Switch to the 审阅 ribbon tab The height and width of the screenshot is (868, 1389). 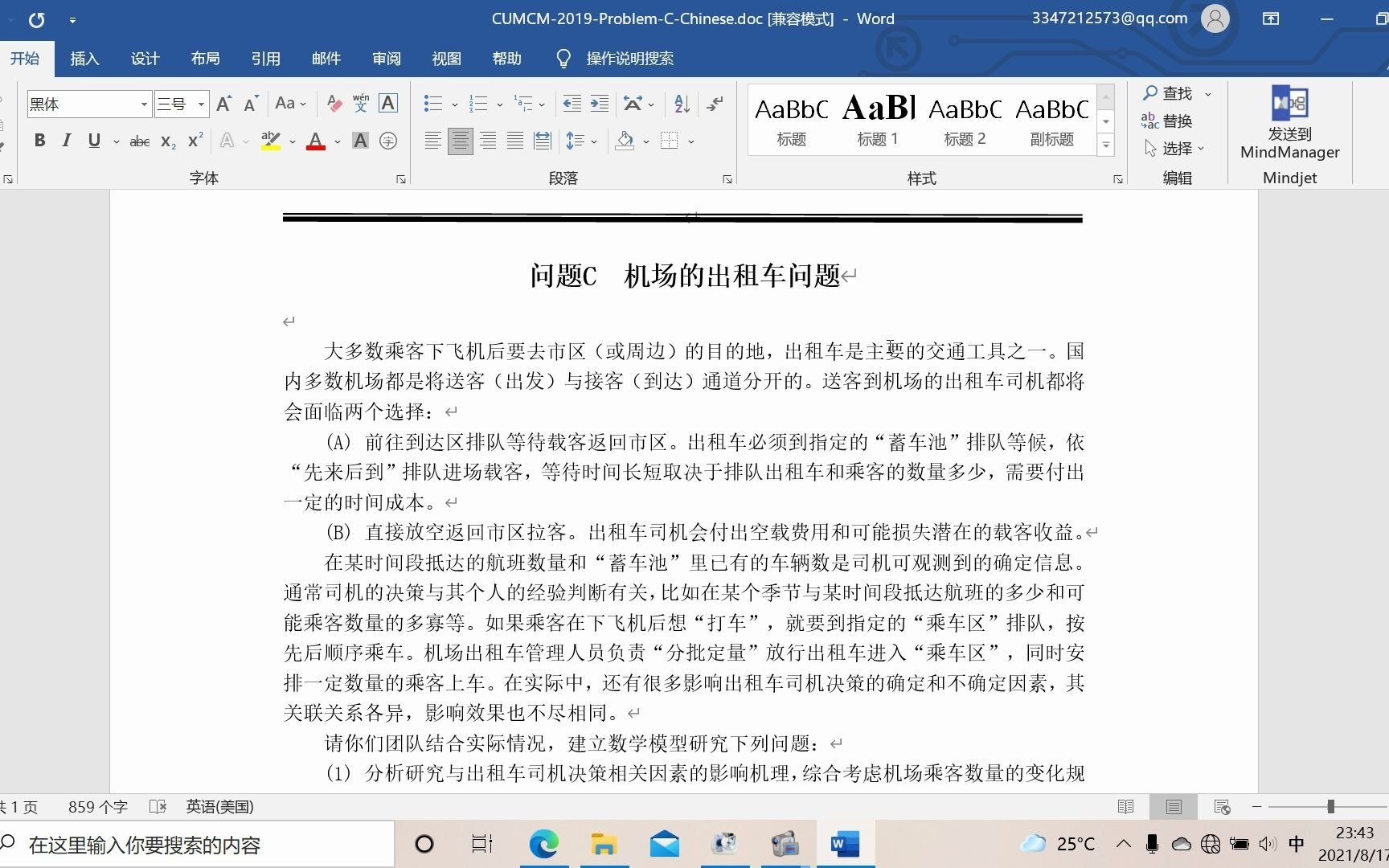click(386, 58)
